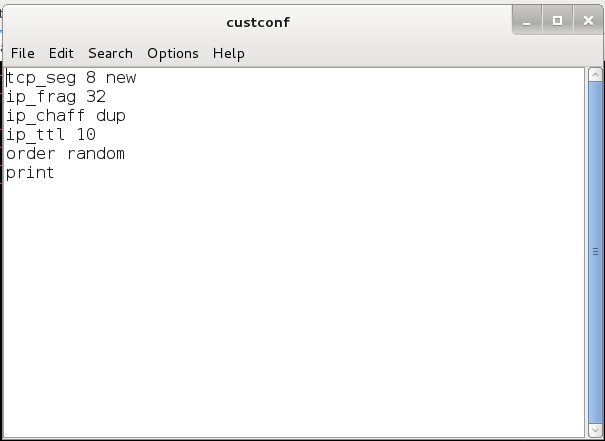Click on the ip_frag 32 line

55,97
